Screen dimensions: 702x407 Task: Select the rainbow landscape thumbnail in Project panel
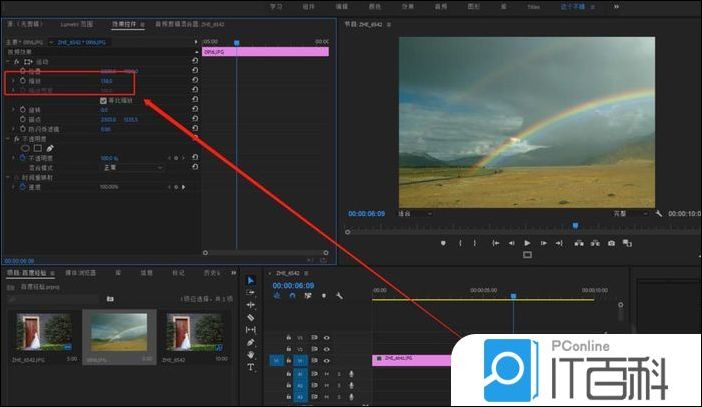click(119, 332)
